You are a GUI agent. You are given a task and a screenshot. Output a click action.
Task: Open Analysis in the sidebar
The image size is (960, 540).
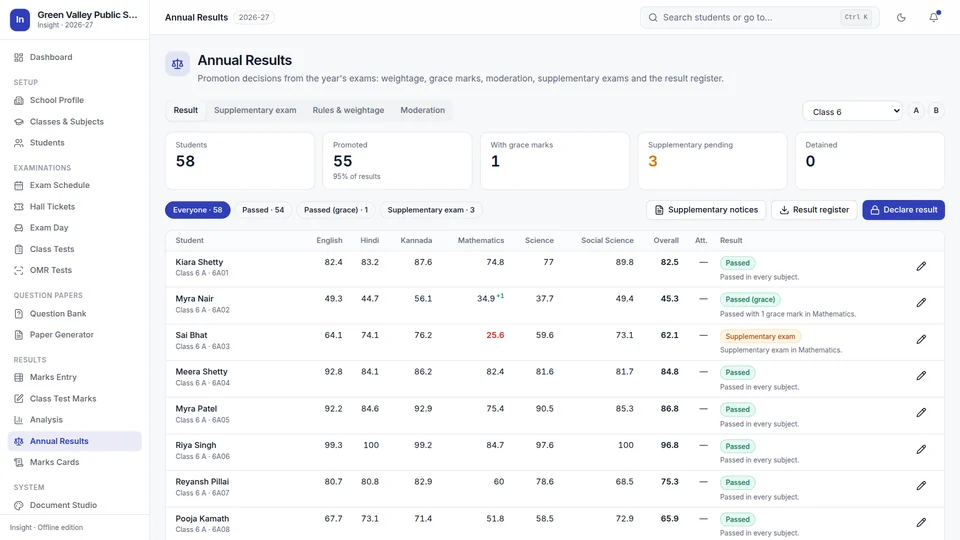coord(75,420)
